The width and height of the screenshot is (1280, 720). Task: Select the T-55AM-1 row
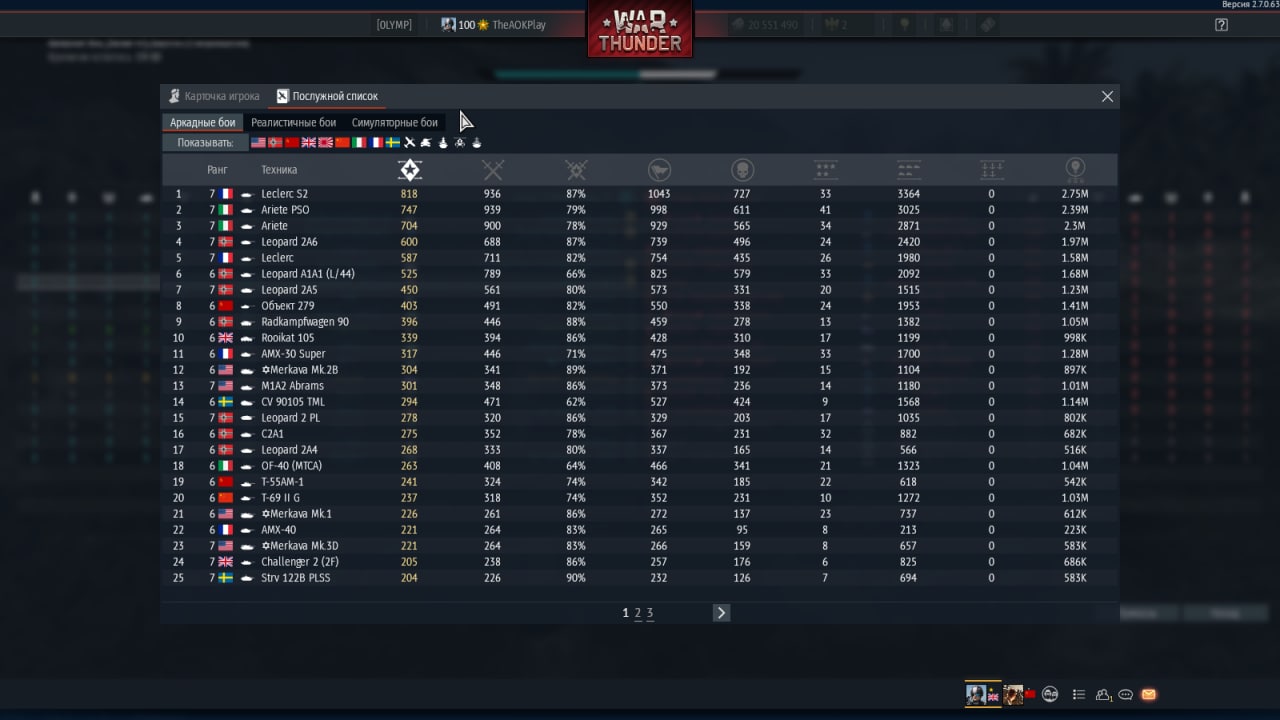point(639,482)
